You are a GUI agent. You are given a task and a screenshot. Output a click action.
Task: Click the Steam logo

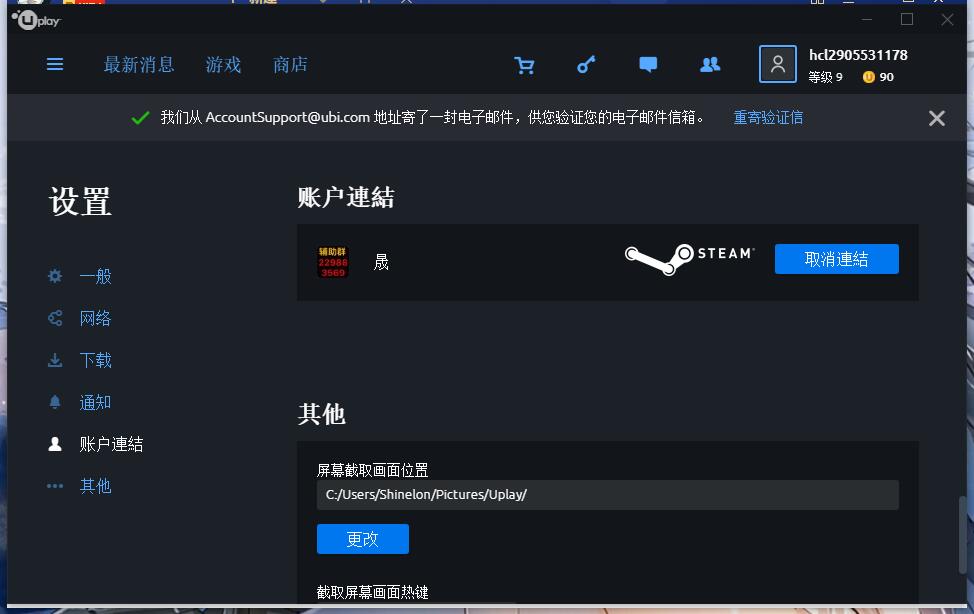tap(690, 259)
